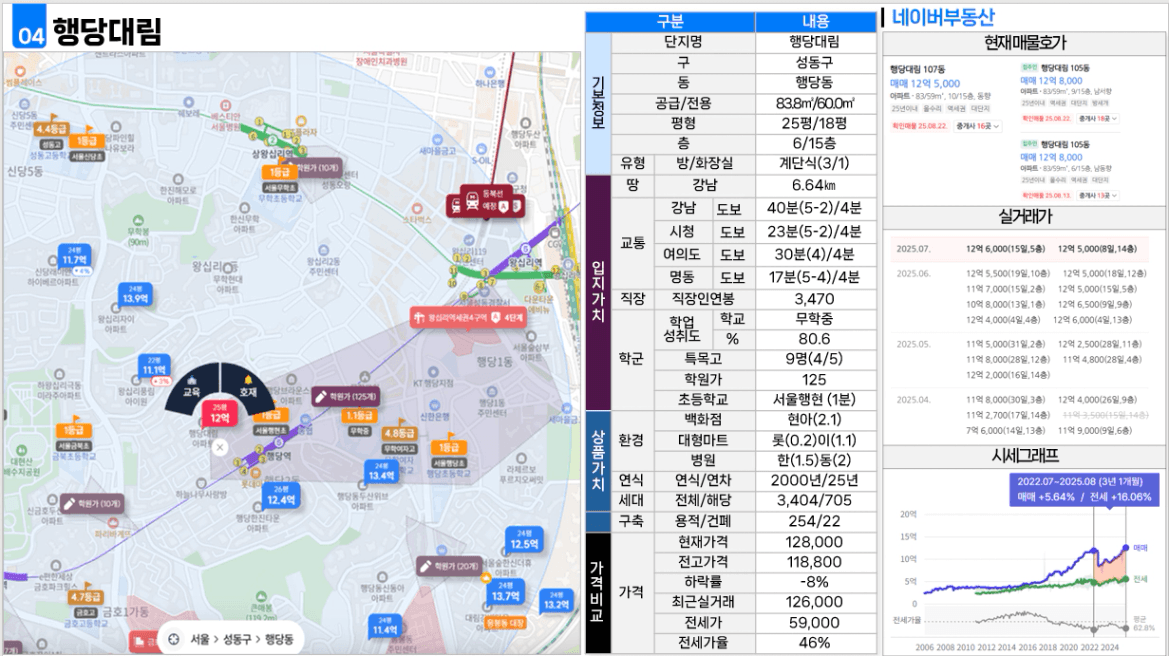Click the 매매 legend on the price graph
1169x656 pixels.
pos(1140,548)
